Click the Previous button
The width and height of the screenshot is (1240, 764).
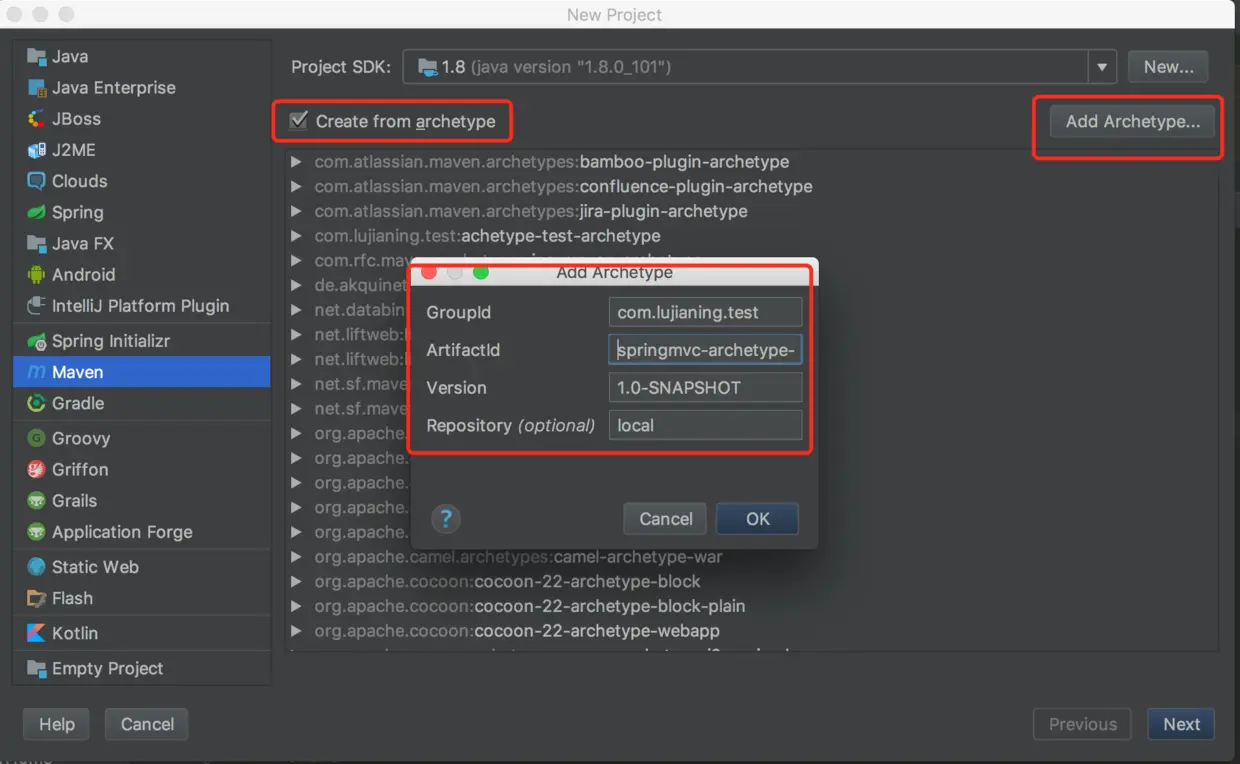pos(1082,725)
